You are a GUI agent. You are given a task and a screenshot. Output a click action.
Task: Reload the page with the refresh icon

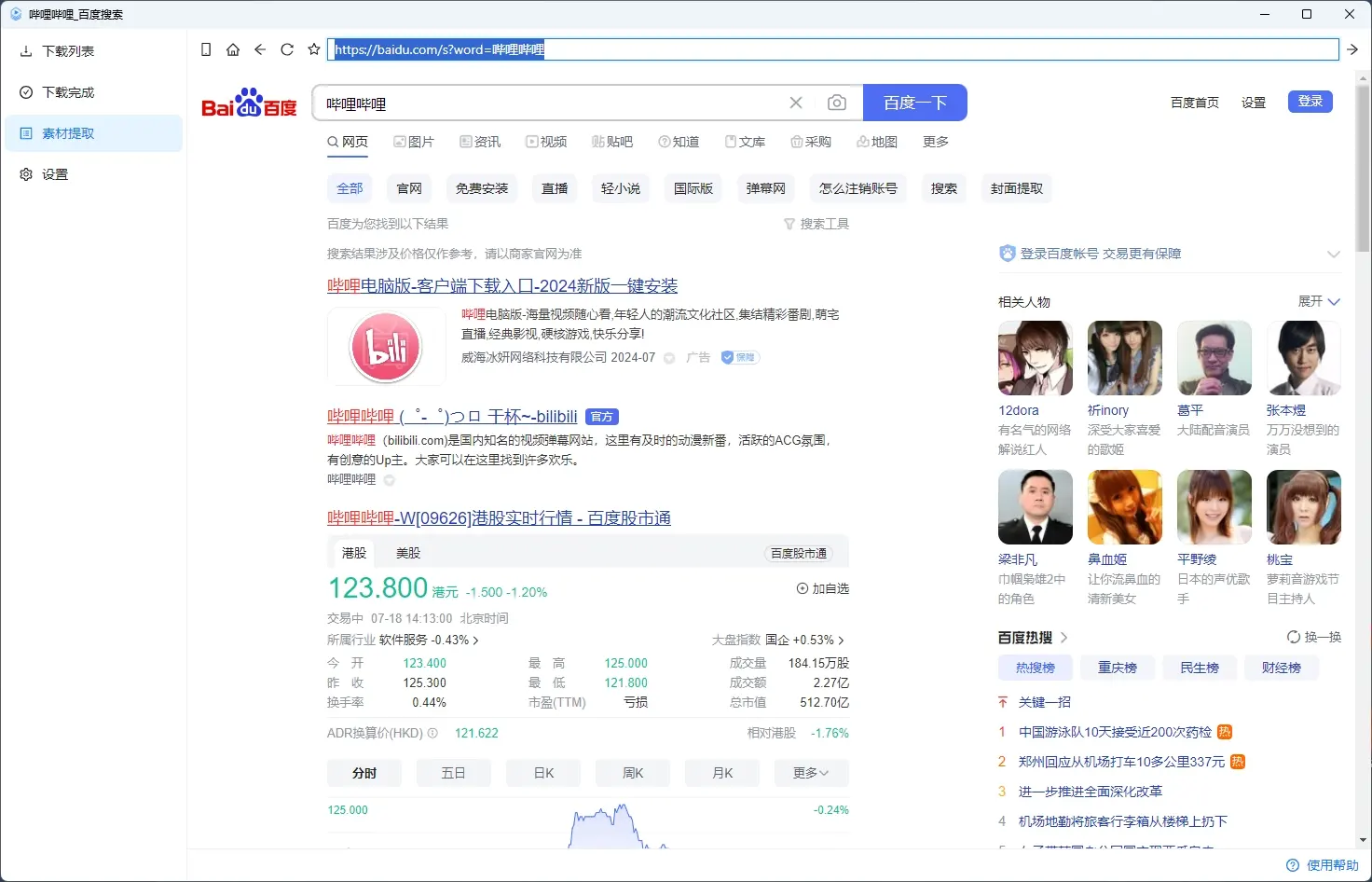click(x=287, y=49)
